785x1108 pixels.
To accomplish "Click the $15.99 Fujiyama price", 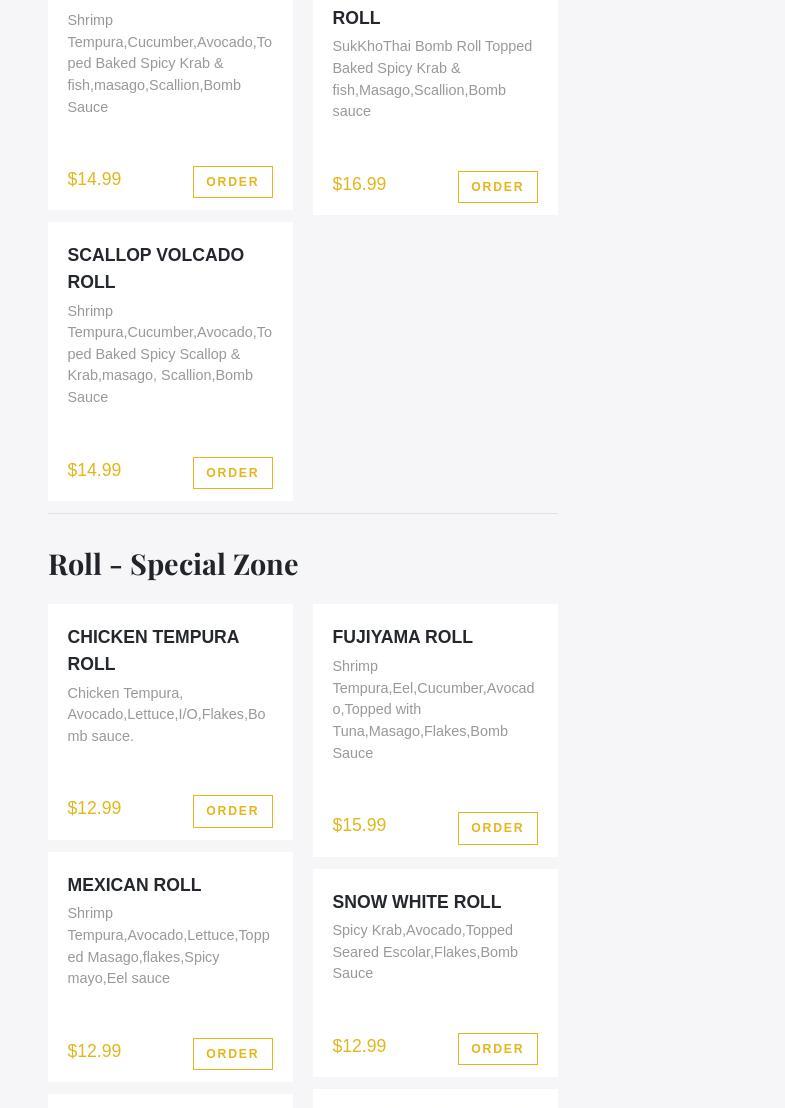I will coord(359,825).
